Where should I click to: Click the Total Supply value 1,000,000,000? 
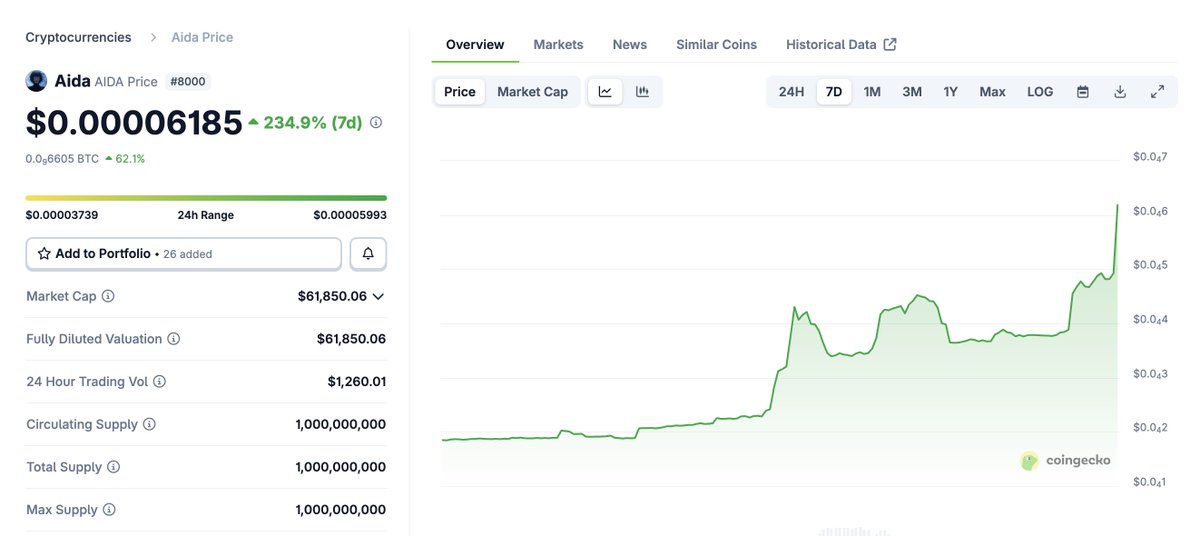click(x=340, y=467)
